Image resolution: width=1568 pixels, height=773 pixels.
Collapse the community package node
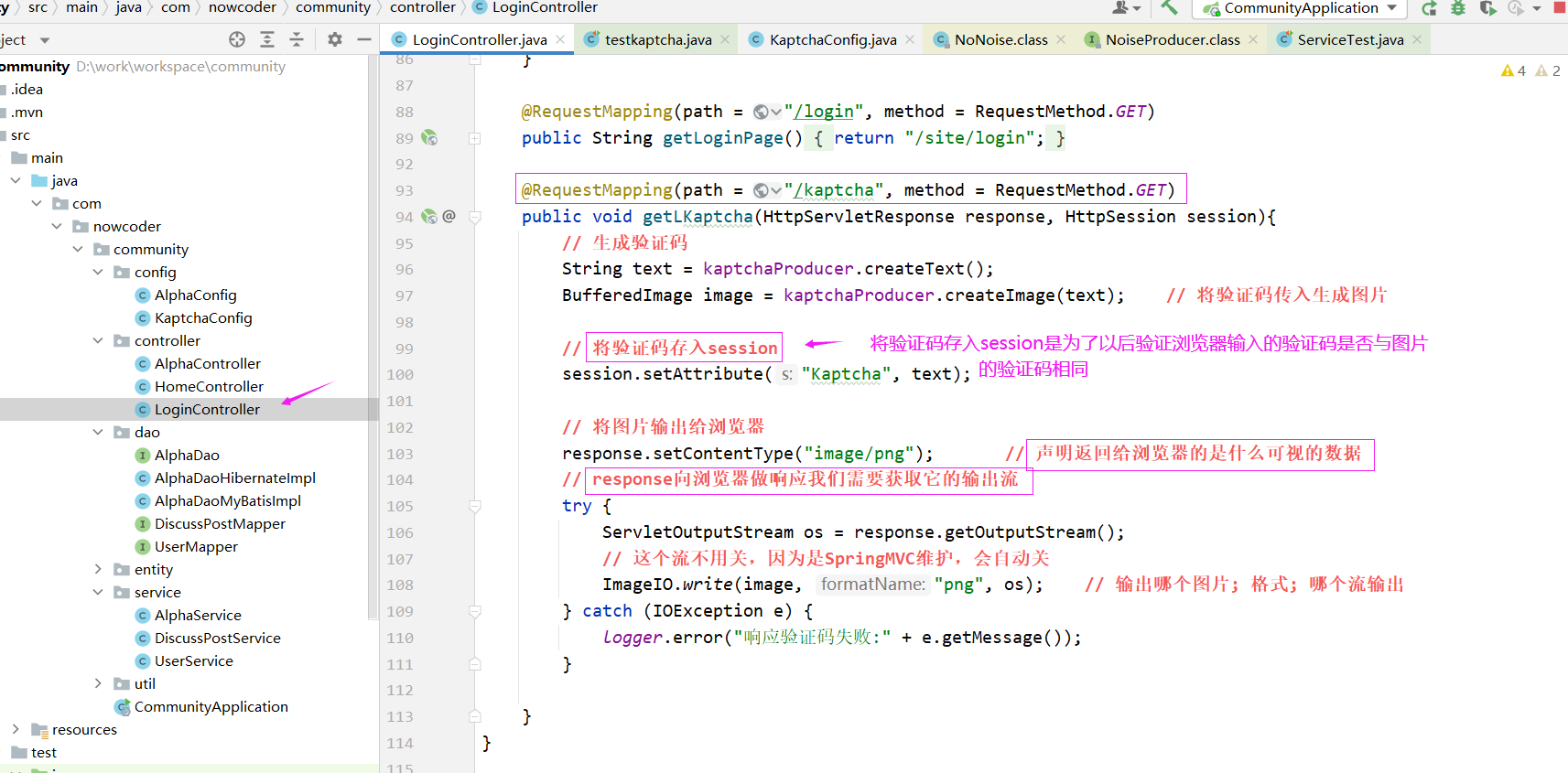(78, 249)
